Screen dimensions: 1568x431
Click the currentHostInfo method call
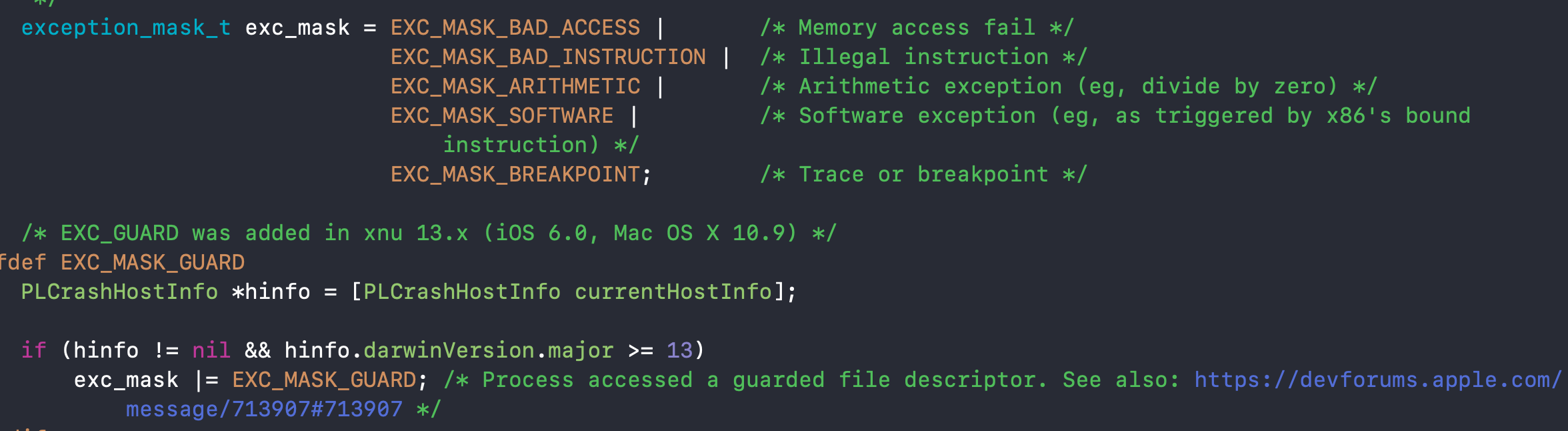point(673,292)
